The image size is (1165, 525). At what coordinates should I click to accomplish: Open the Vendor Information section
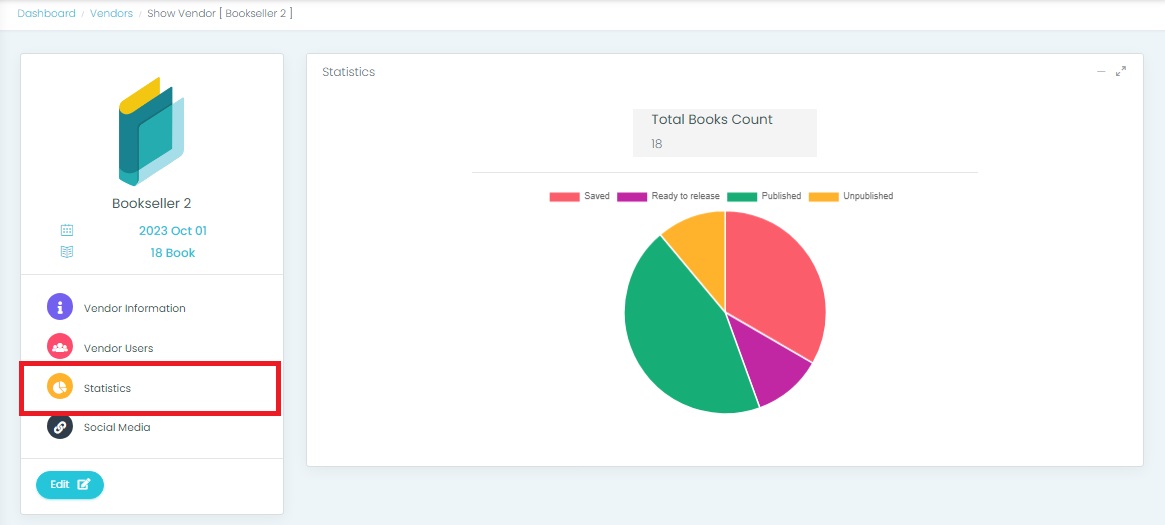134,308
